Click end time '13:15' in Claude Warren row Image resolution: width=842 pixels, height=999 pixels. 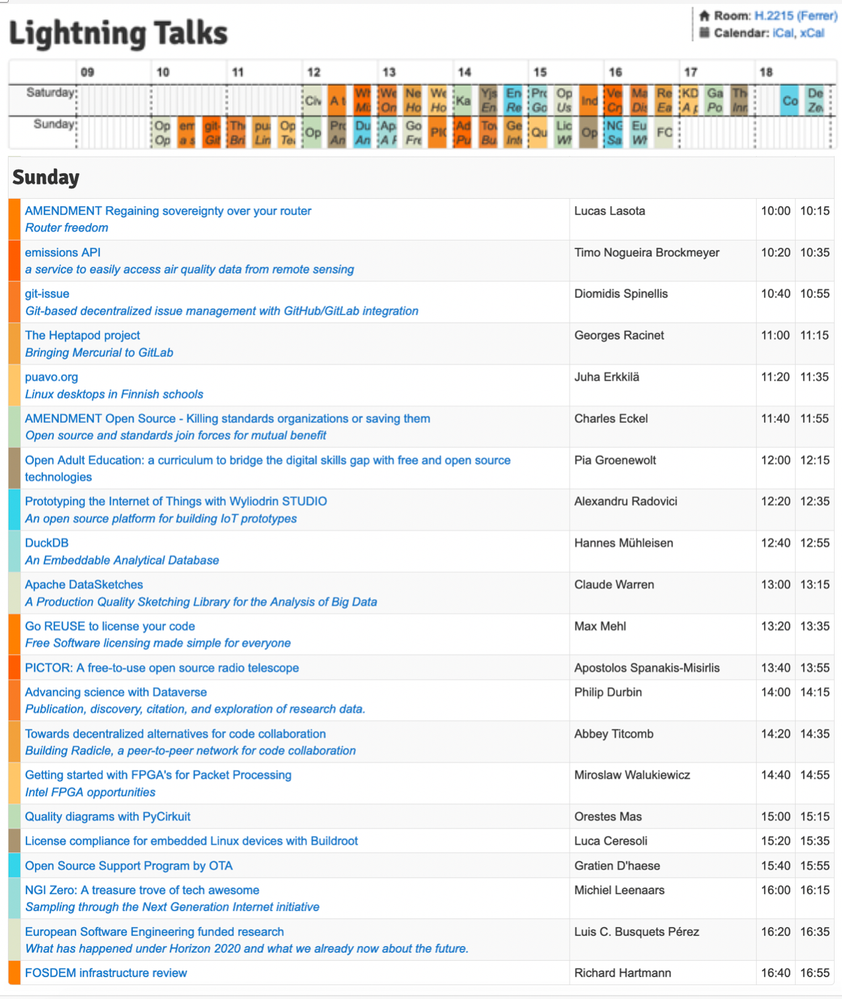(815, 584)
